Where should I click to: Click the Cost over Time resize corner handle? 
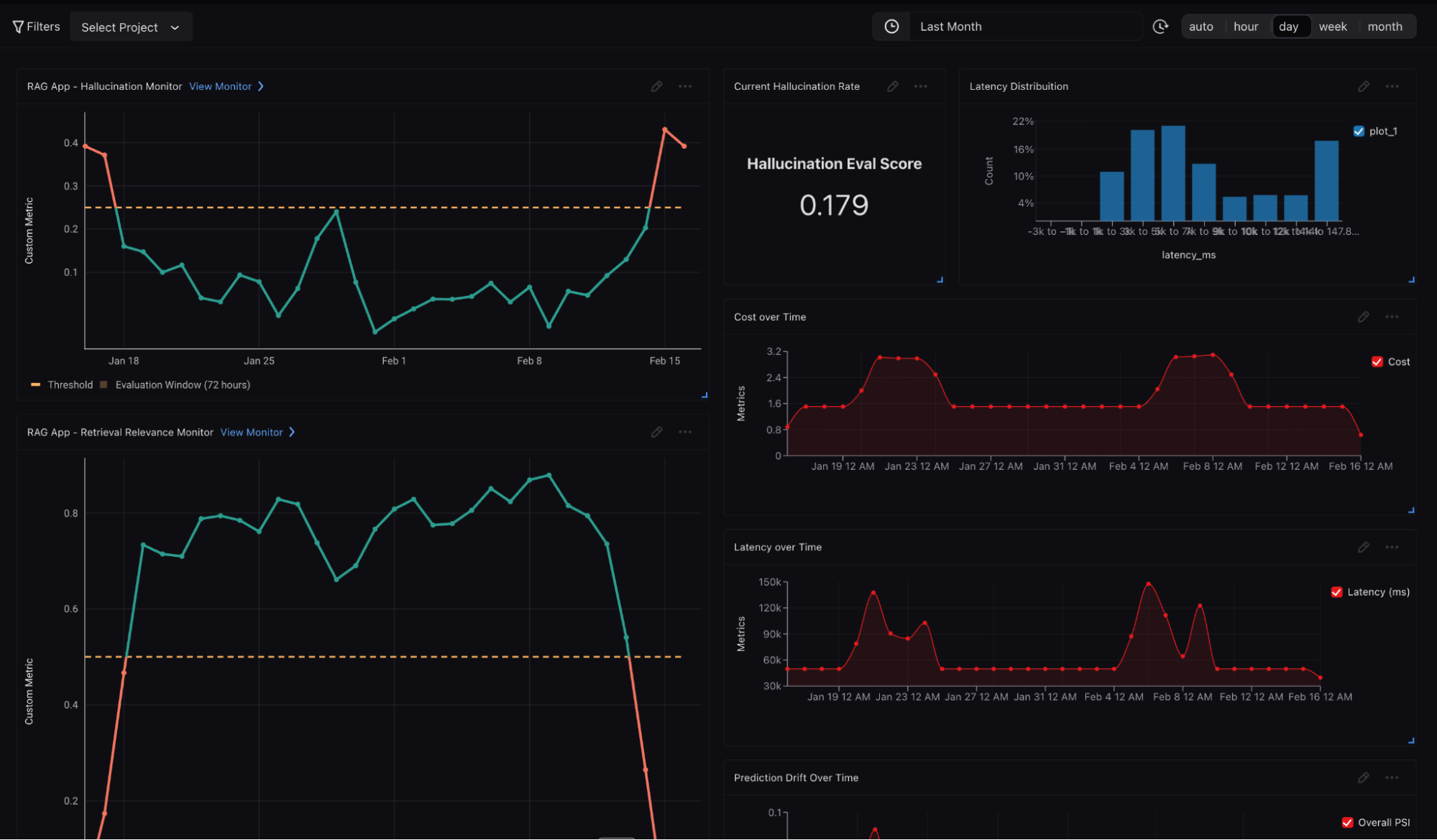point(1411,510)
